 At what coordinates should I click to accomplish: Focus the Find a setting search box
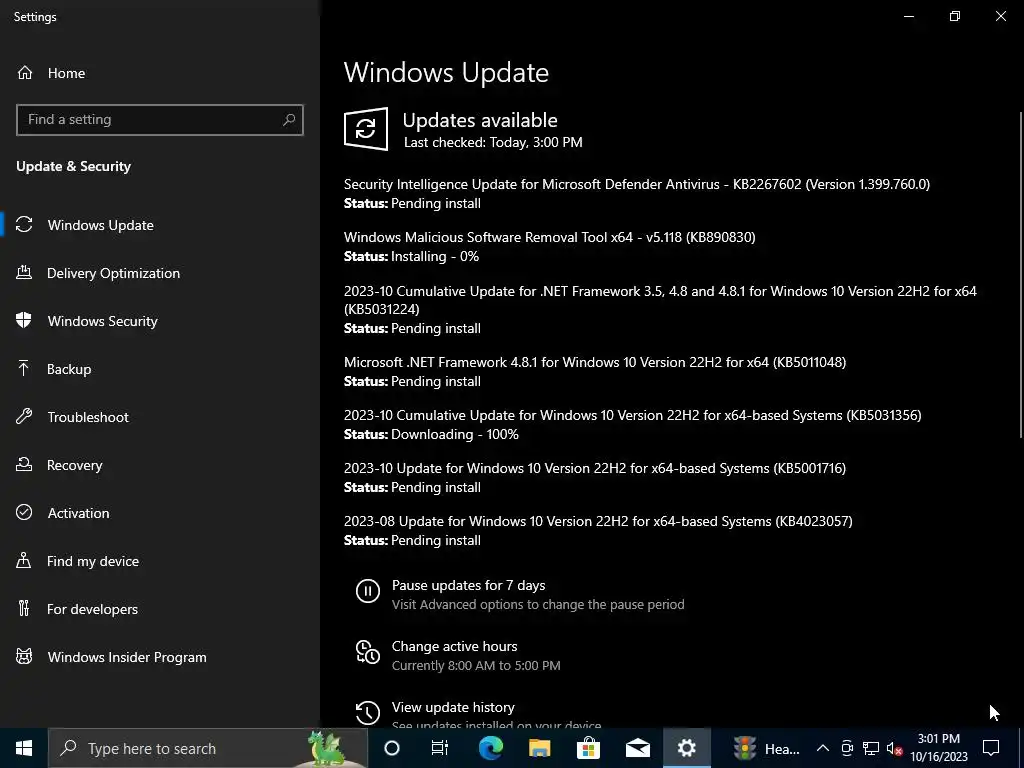pyautogui.click(x=160, y=120)
